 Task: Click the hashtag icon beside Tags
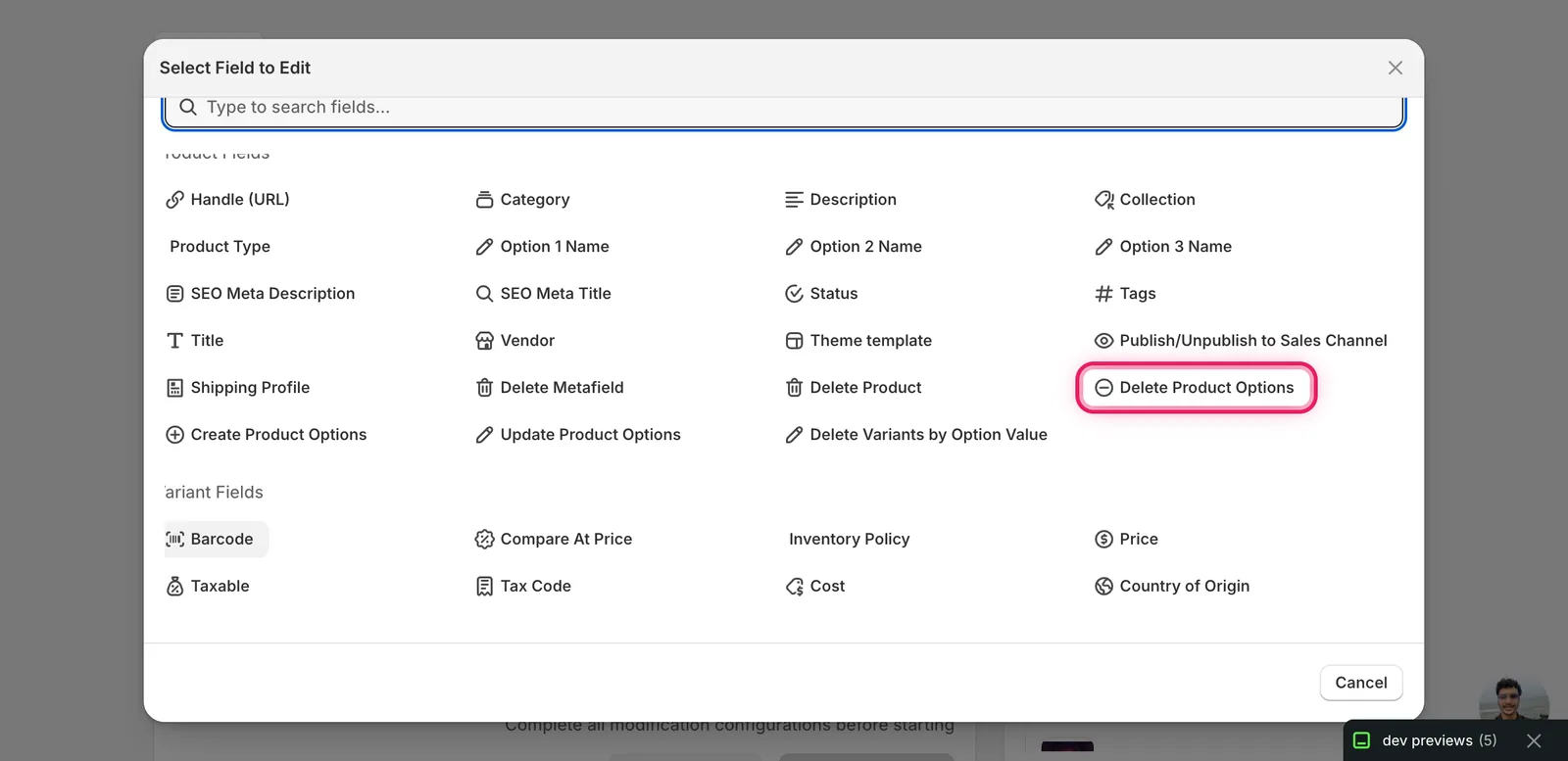pos(1103,294)
